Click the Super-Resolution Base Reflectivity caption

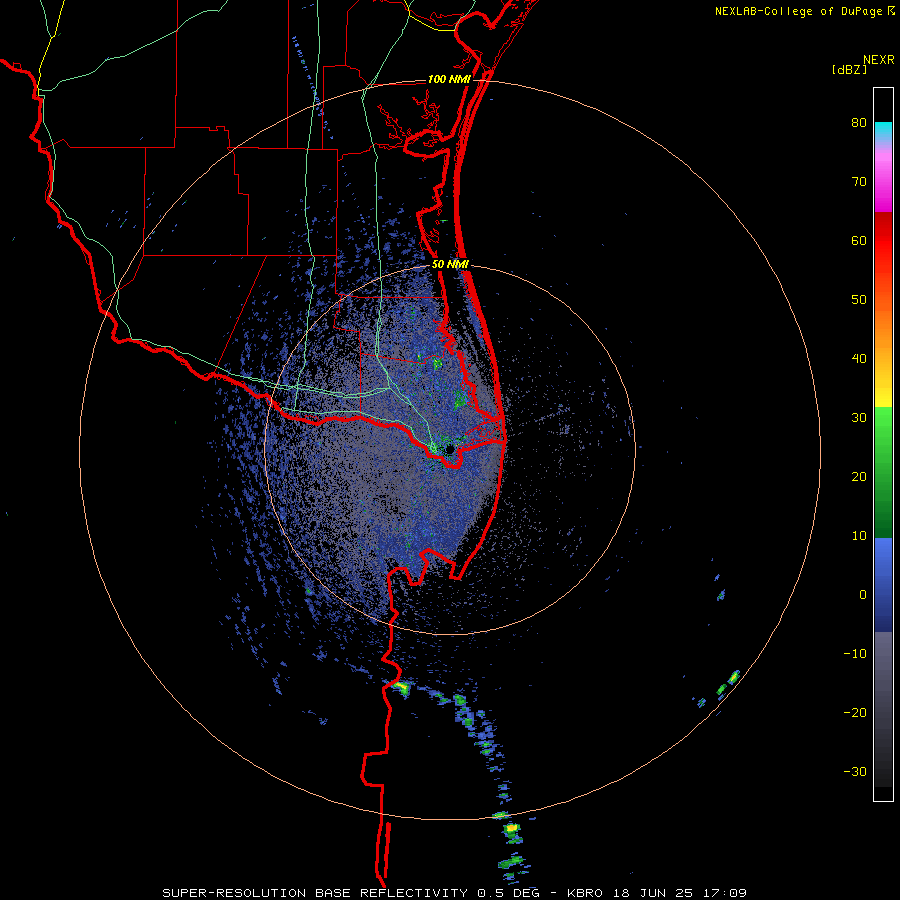(455, 893)
